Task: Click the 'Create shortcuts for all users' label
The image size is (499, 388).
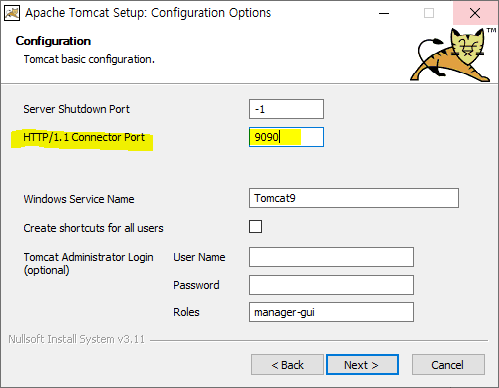Action: pos(93,228)
